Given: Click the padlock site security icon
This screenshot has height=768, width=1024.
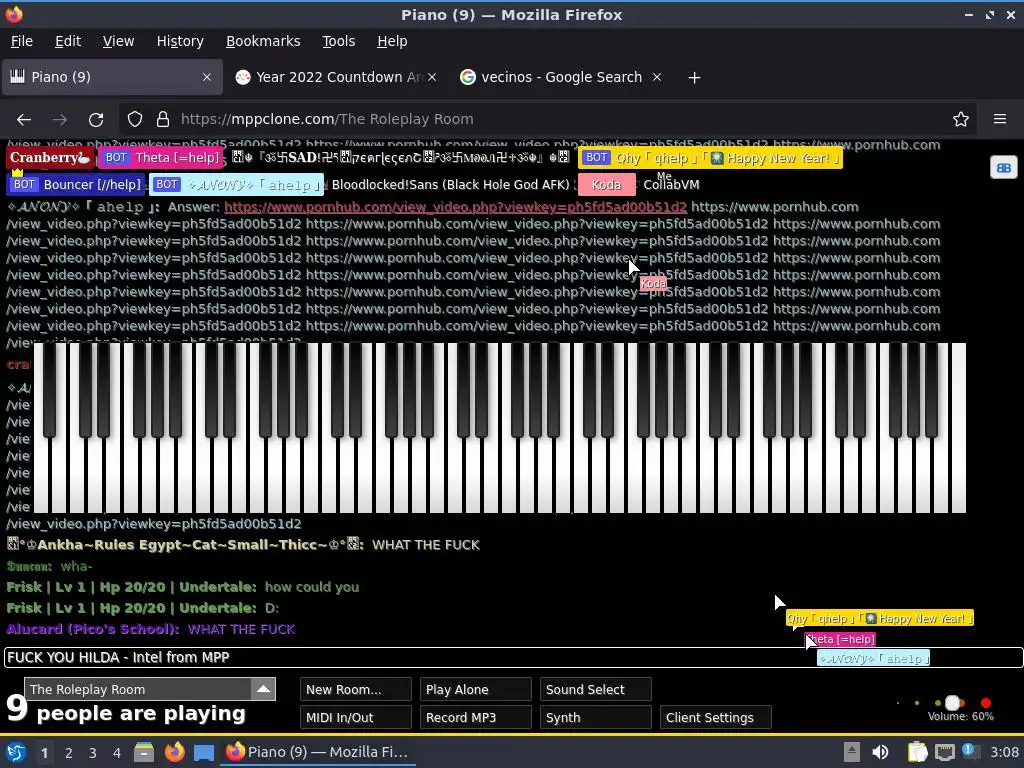Looking at the screenshot, I should tap(163, 120).
